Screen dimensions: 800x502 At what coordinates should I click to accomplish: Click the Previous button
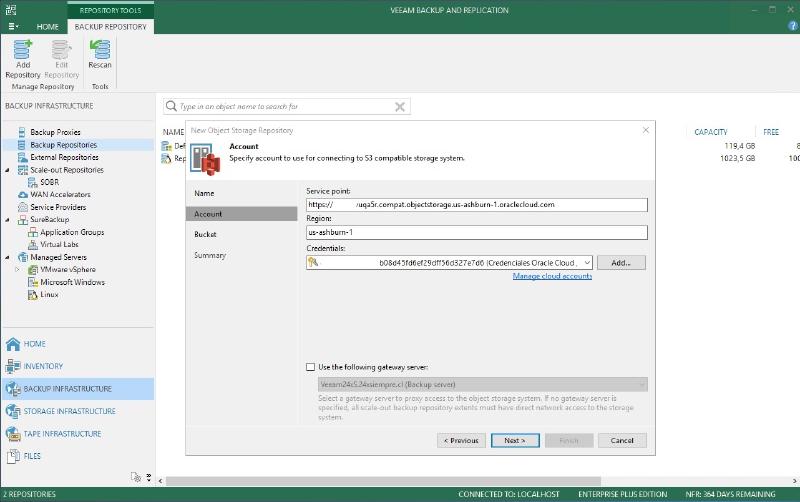[461, 440]
